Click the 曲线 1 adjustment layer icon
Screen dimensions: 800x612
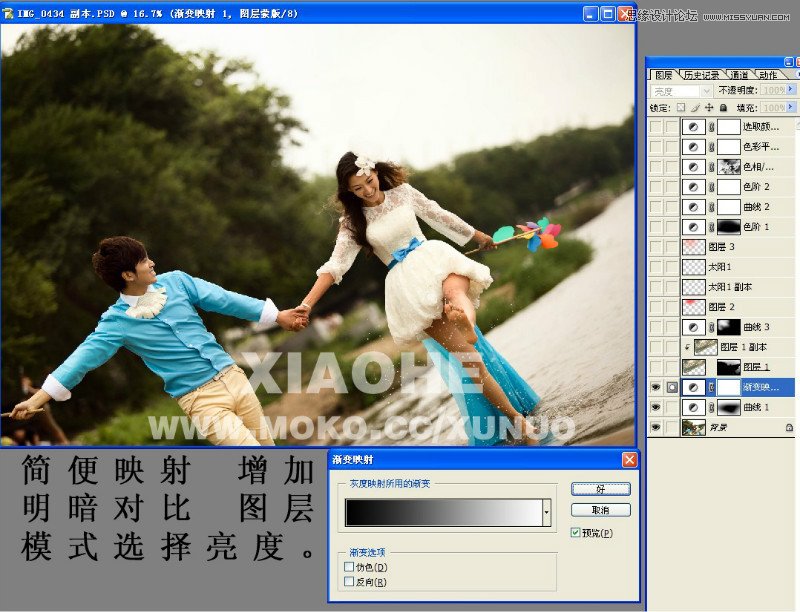[693, 407]
